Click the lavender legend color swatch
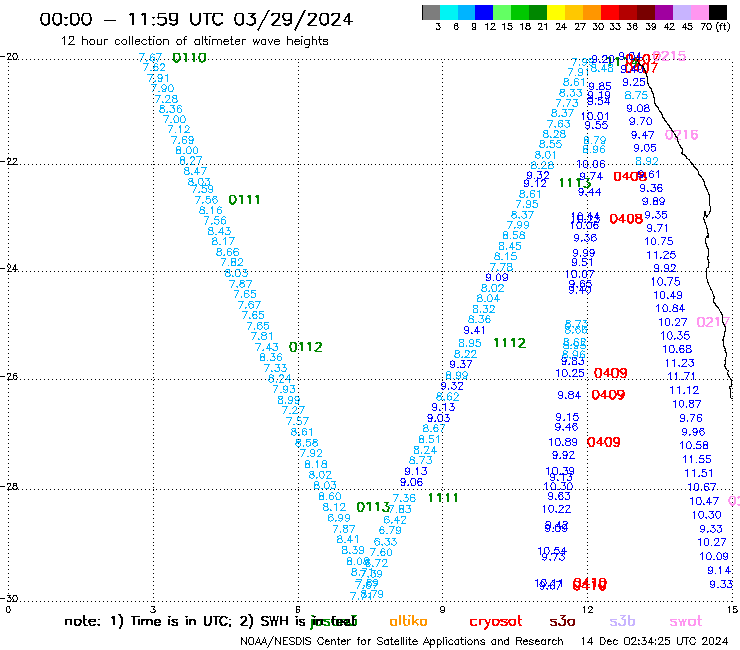Screen dimensions: 740x650 (x=680, y=12)
